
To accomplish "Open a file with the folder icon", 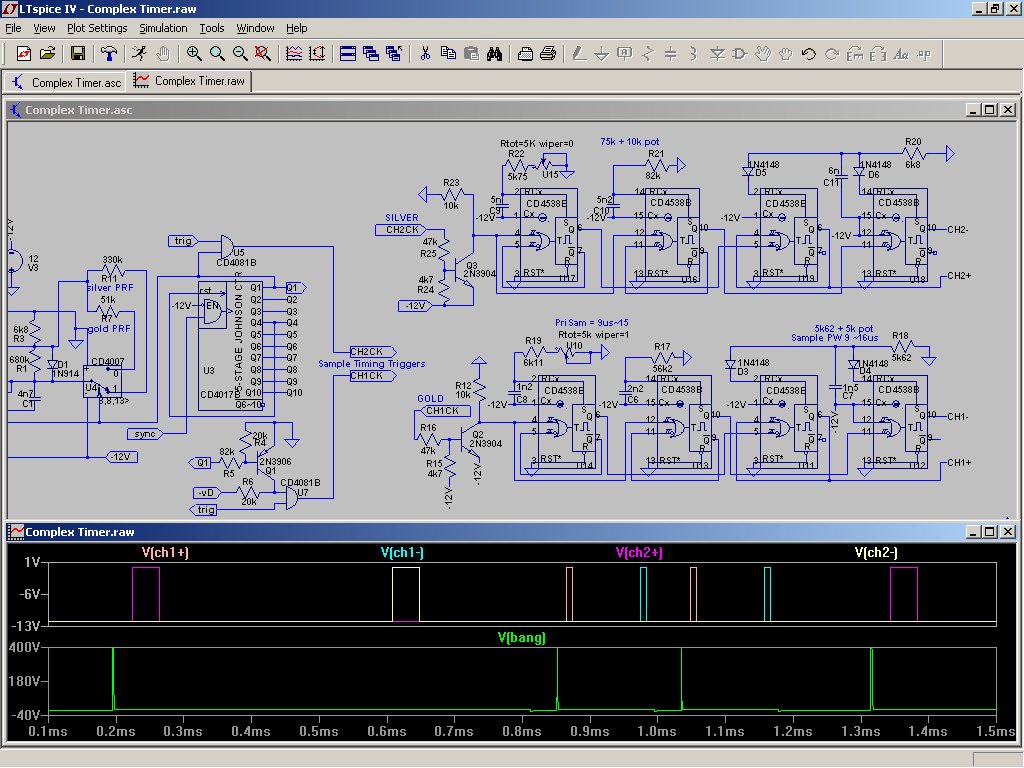I will 47,53.
